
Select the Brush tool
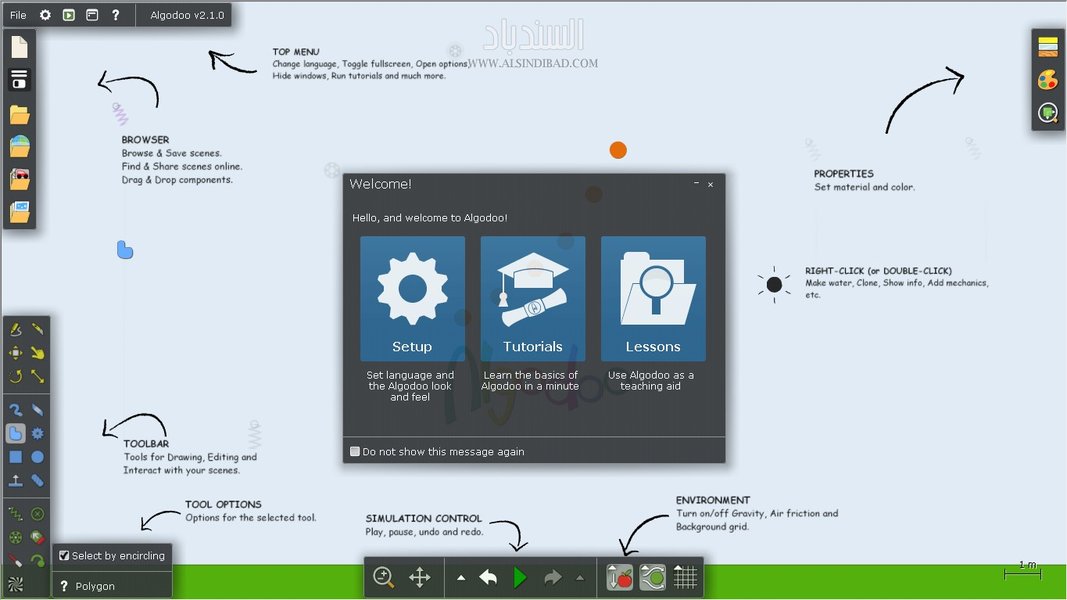(x=16, y=410)
